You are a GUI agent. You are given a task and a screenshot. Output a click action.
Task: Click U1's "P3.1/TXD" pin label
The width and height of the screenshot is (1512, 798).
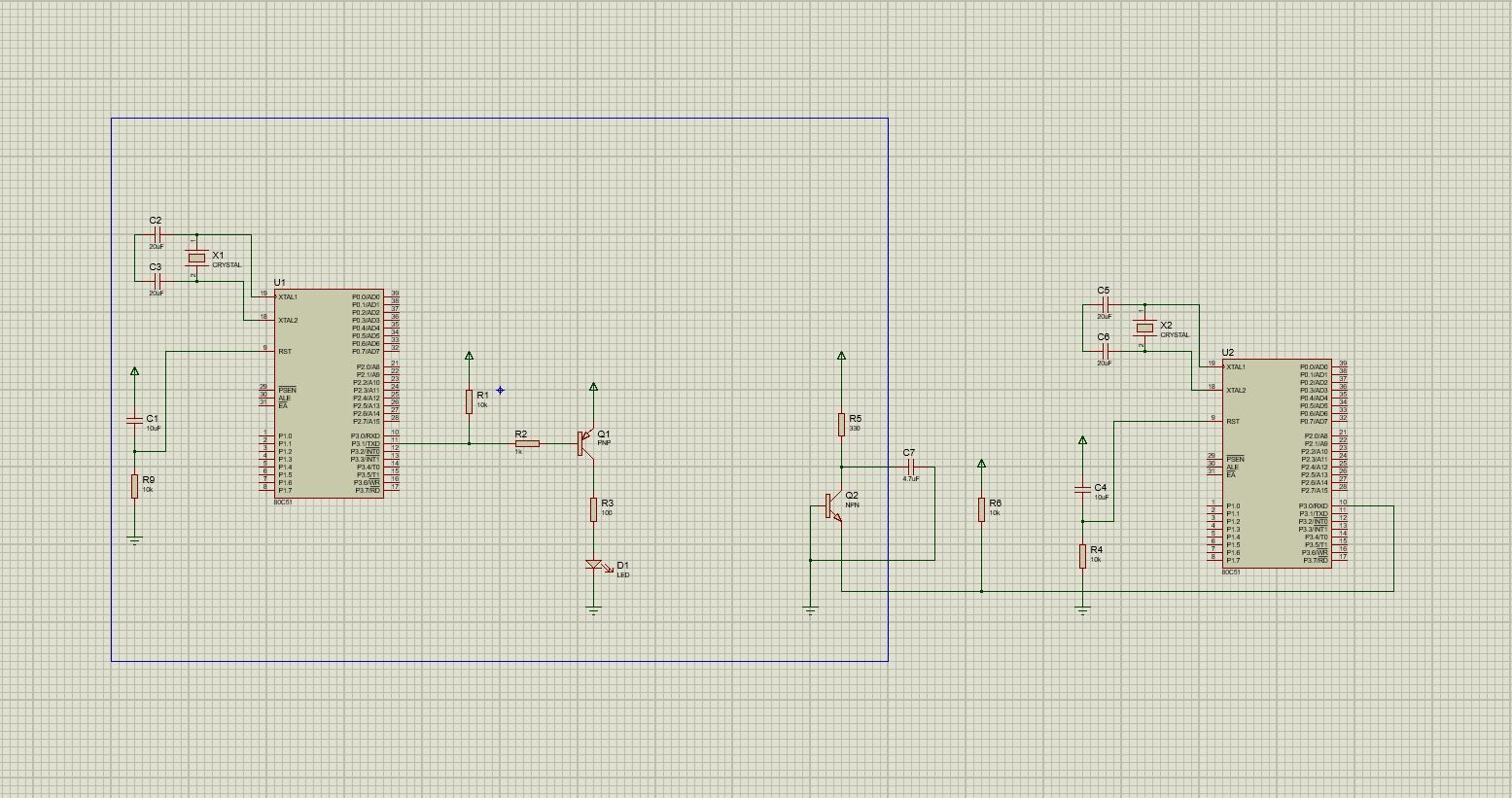(x=366, y=444)
